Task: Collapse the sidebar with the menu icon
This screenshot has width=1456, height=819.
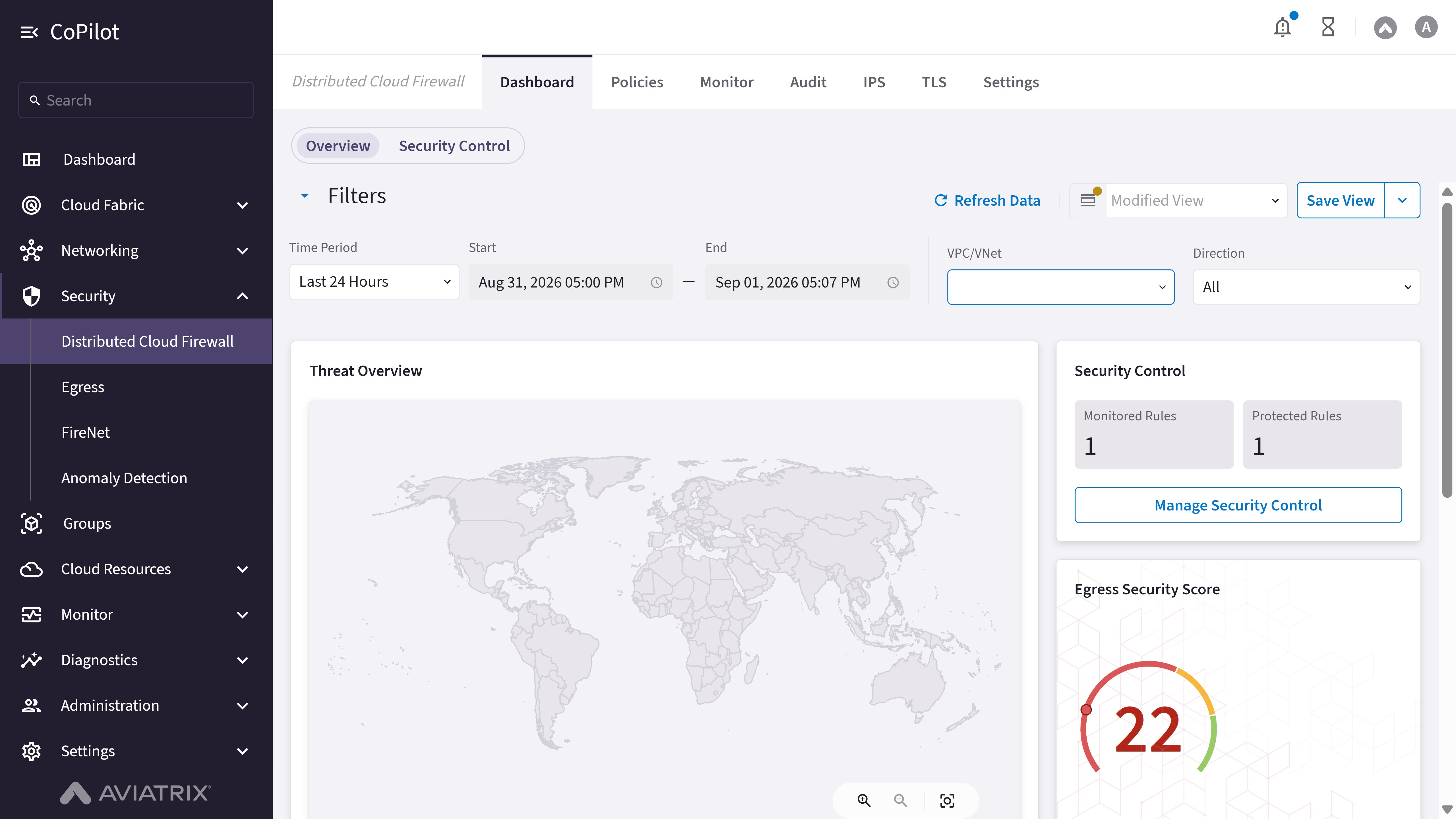Action: pos(29,32)
